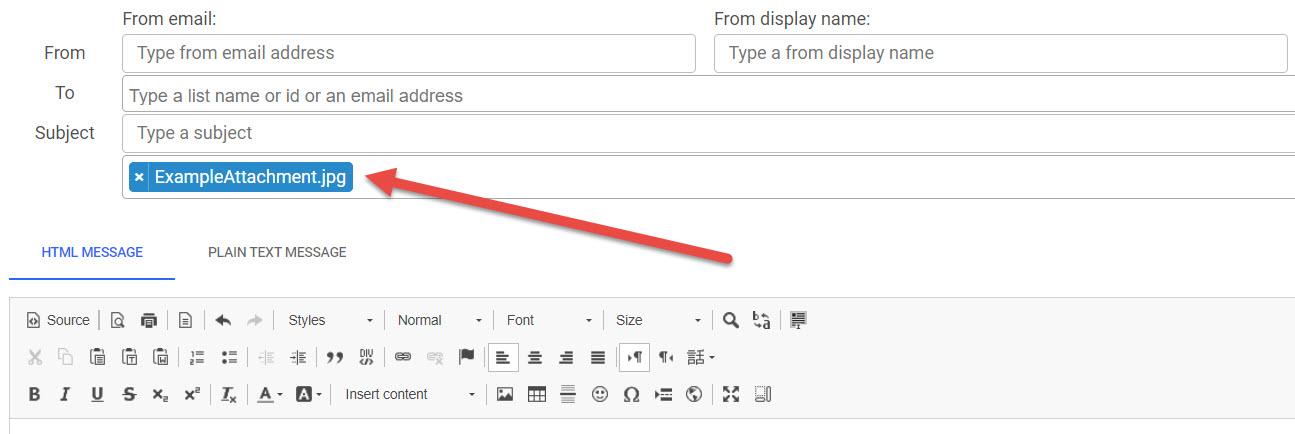Open the Styles dropdown
1295x434 pixels.
(329, 320)
